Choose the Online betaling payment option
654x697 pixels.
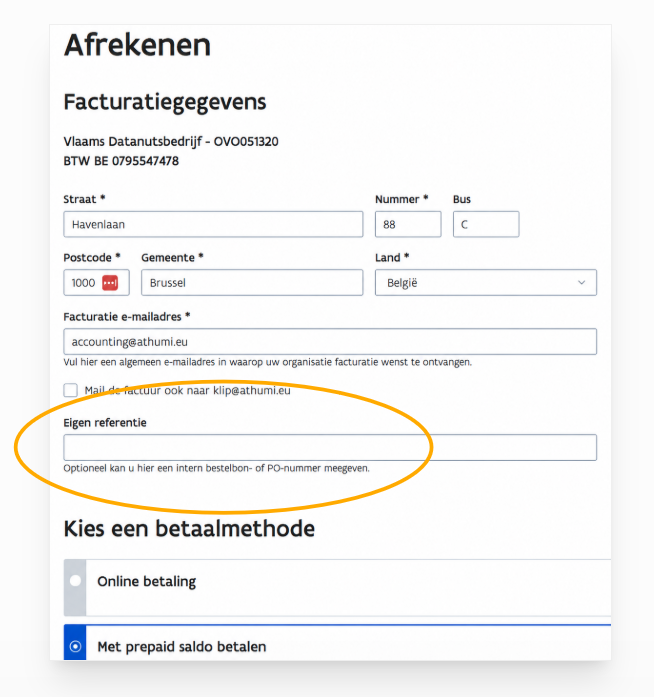click(x=337, y=587)
